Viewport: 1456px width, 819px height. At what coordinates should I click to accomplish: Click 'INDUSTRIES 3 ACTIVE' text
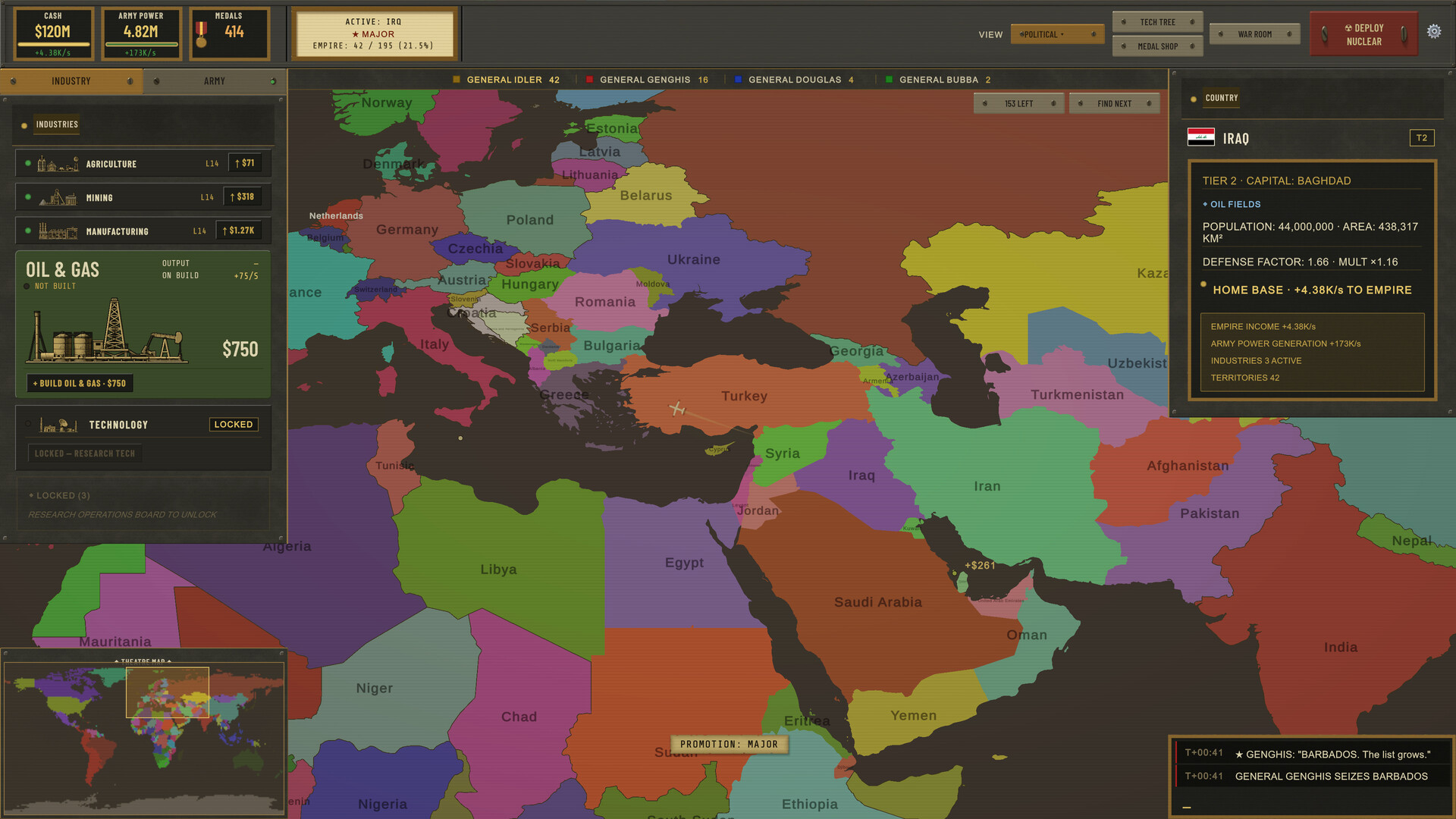pyautogui.click(x=1256, y=361)
